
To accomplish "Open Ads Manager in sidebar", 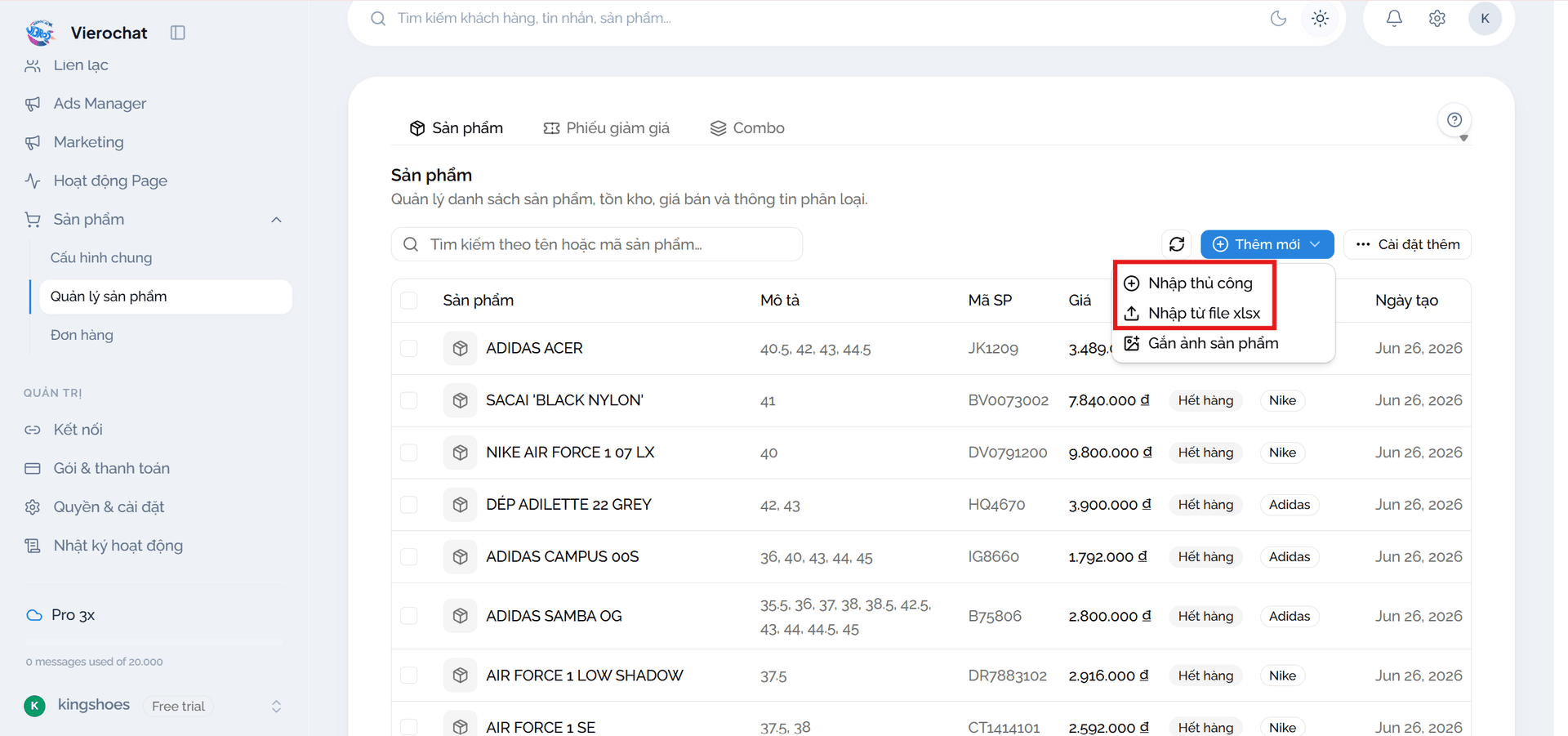I will [100, 104].
